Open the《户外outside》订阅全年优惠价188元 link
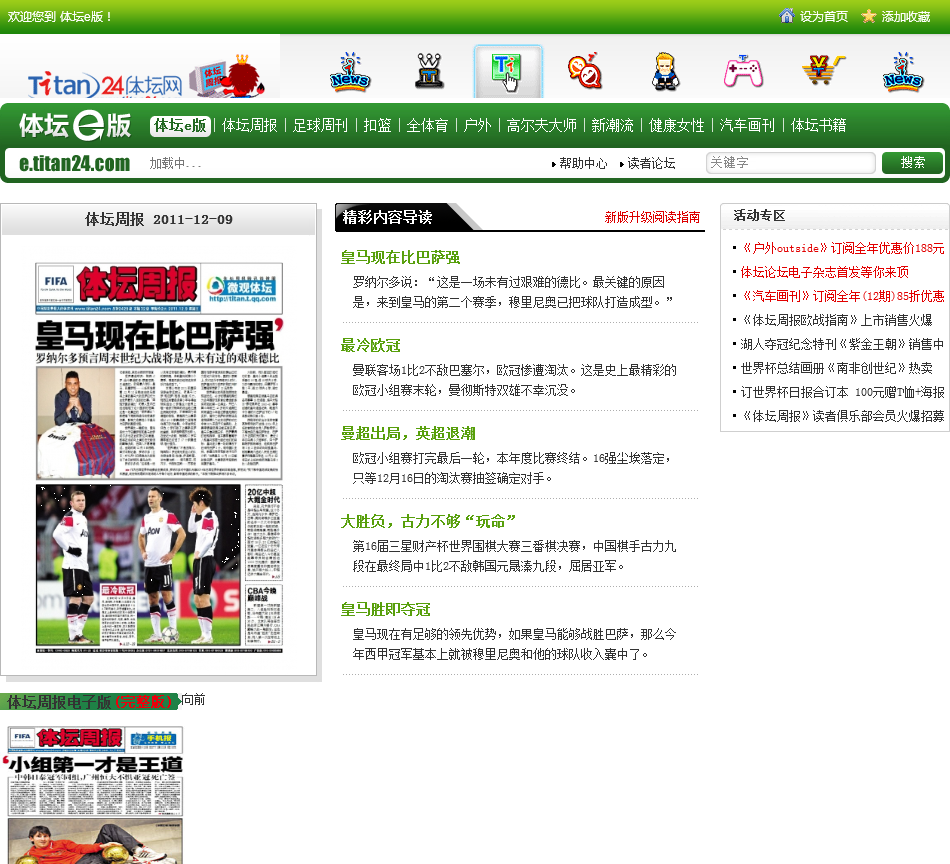The height and width of the screenshot is (864, 950). [843, 248]
